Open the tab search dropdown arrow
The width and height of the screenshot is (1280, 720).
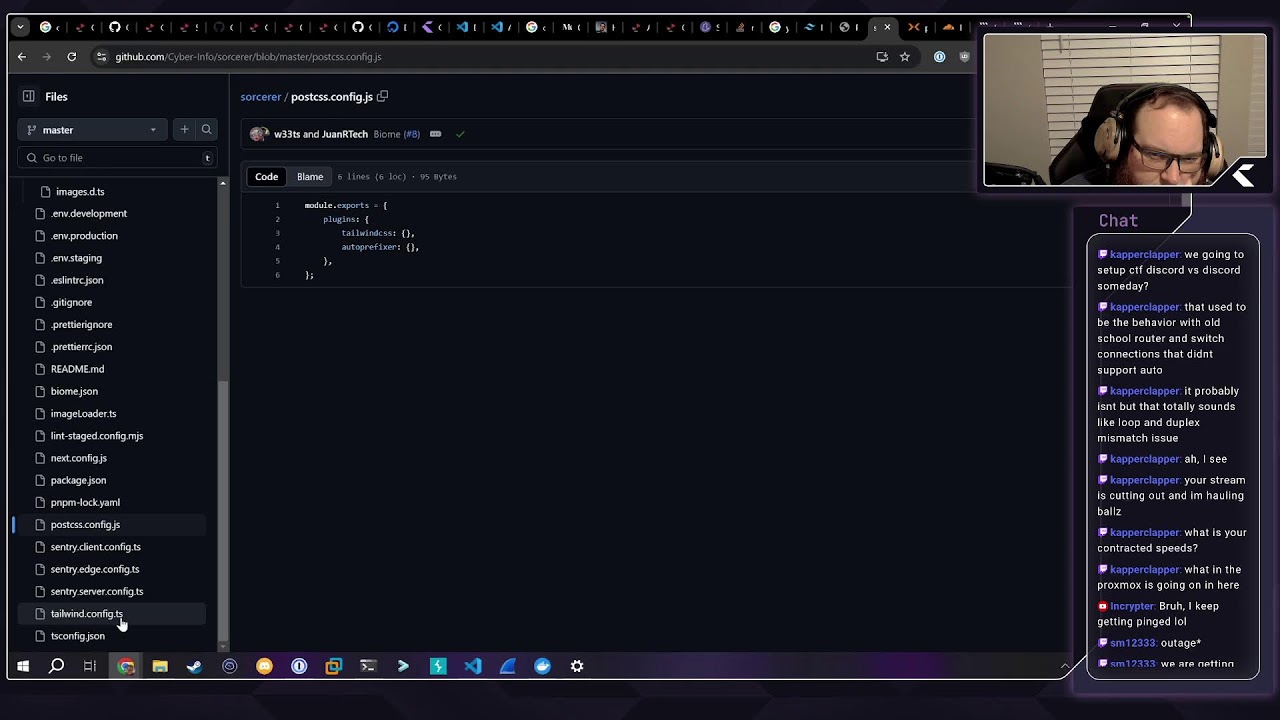22,27
